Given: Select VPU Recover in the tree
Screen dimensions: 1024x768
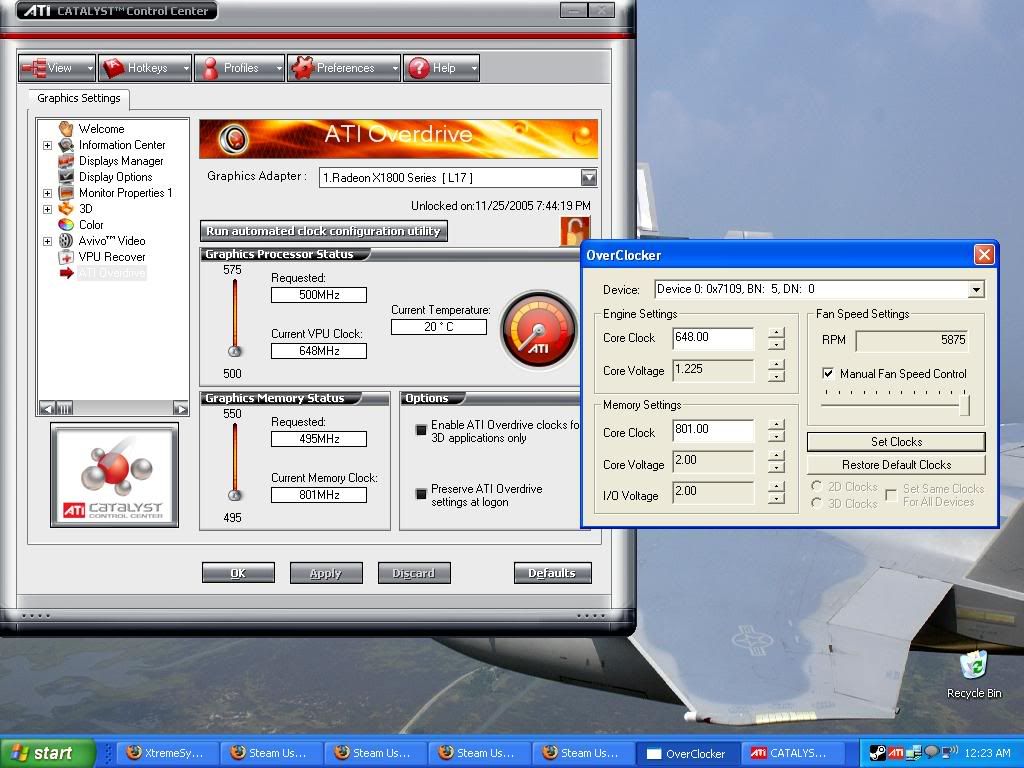Looking at the screenshot, I should (x=112, y=257).
